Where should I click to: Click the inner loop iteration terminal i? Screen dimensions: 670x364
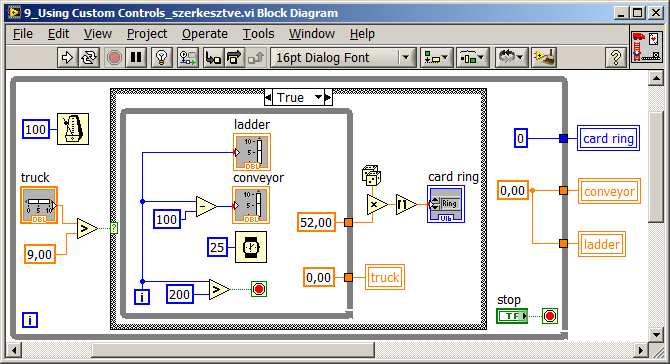point(142,296)
